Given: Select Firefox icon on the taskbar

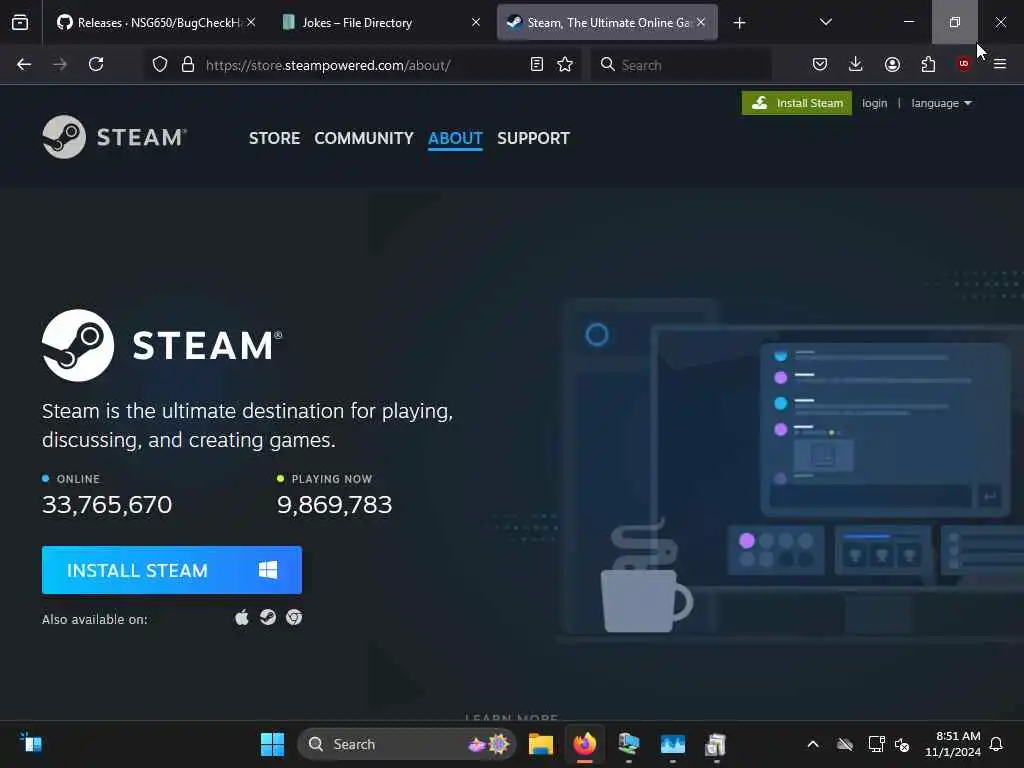Looking at the screenshot, I should 584,744.
